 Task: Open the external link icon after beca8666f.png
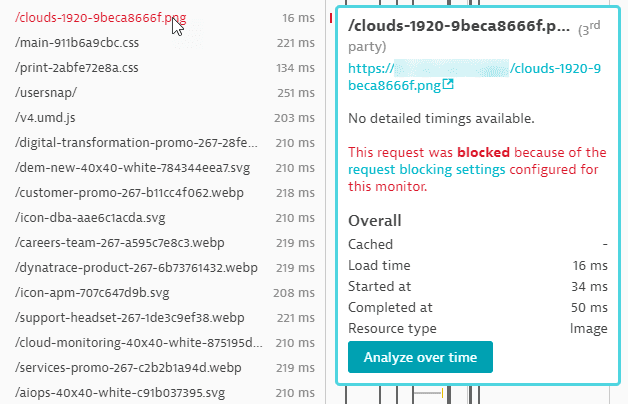click(x=448, y=84)
